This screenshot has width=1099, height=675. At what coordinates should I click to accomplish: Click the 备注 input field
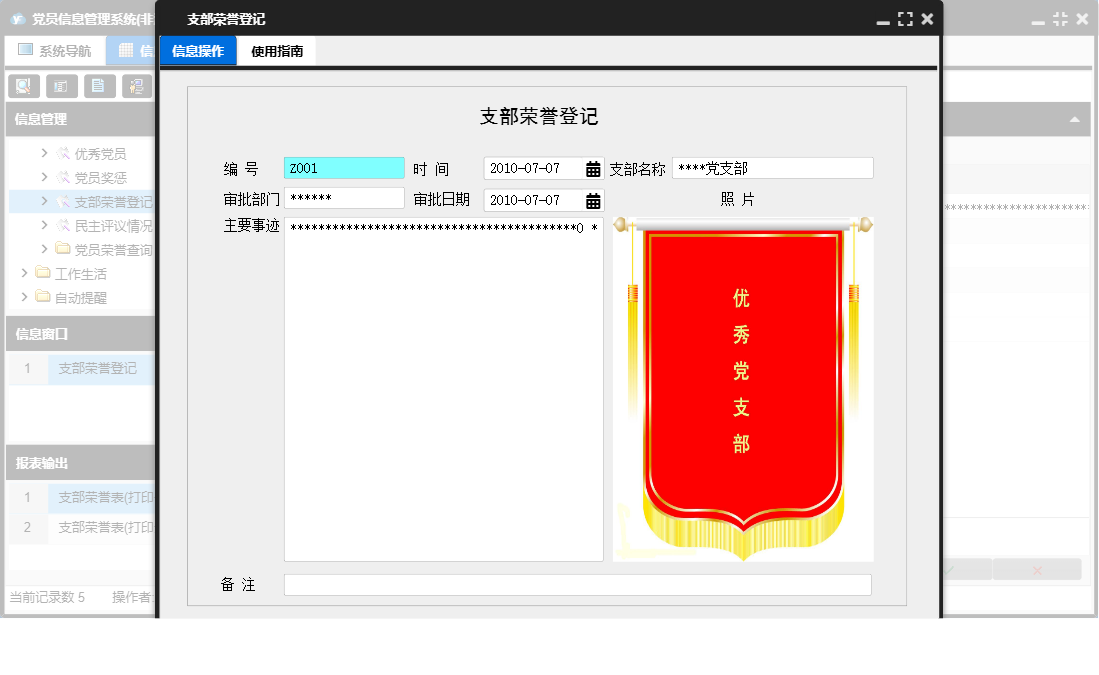coord(578,585)
